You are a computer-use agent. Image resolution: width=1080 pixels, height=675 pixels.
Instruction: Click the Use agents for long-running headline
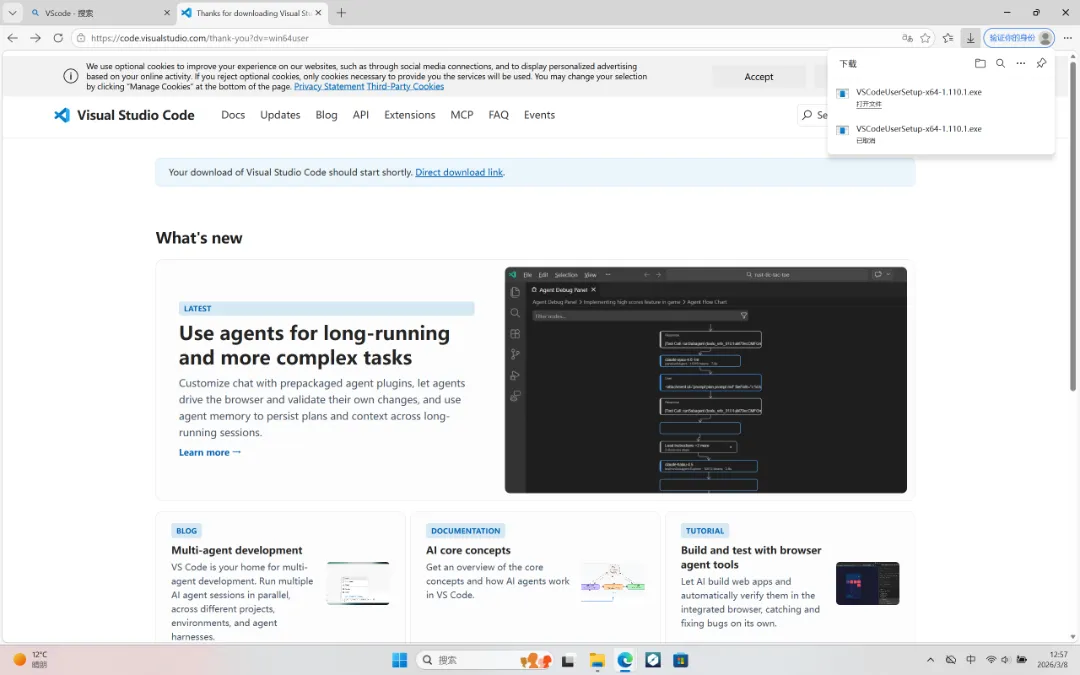click(x=314, y=345)
